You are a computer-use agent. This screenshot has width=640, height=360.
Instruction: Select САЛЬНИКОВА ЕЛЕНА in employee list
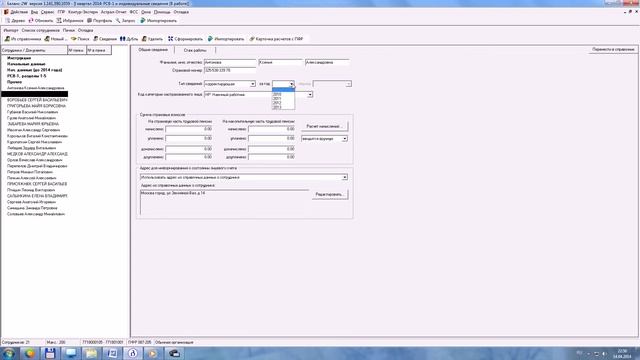[37, 196]
